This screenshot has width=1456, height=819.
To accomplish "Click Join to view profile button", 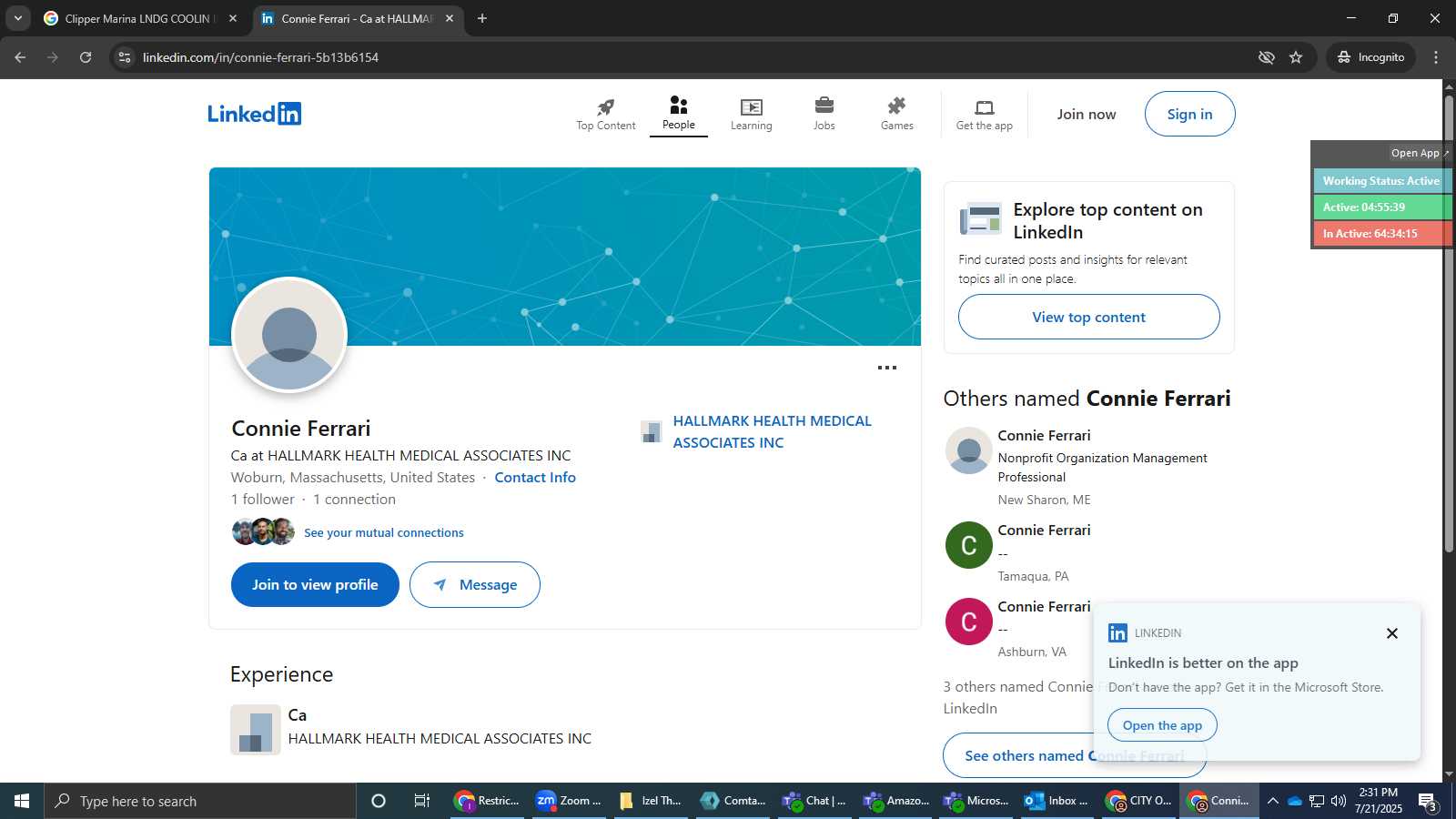I will point(315,584).
